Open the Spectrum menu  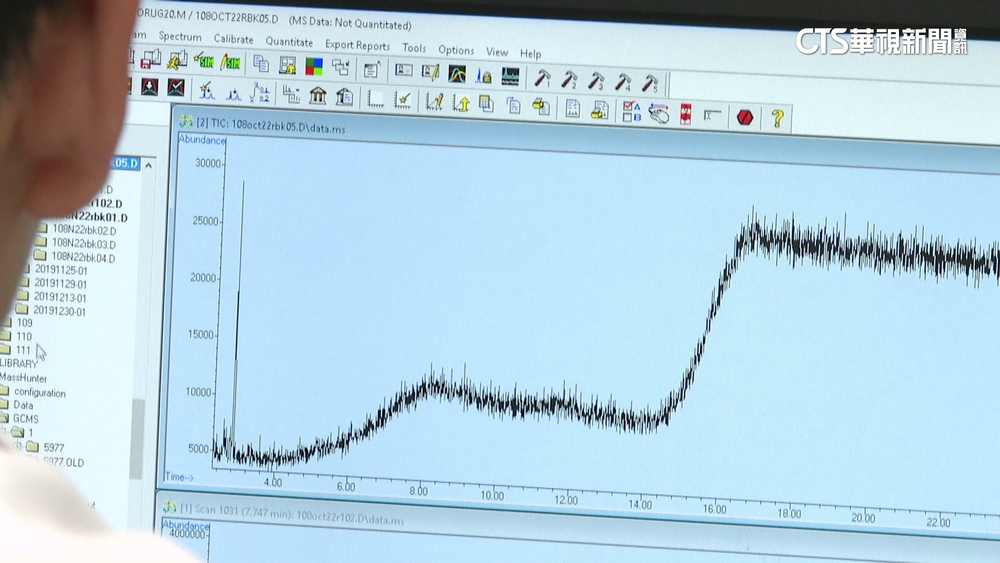(x=180, y=37)
